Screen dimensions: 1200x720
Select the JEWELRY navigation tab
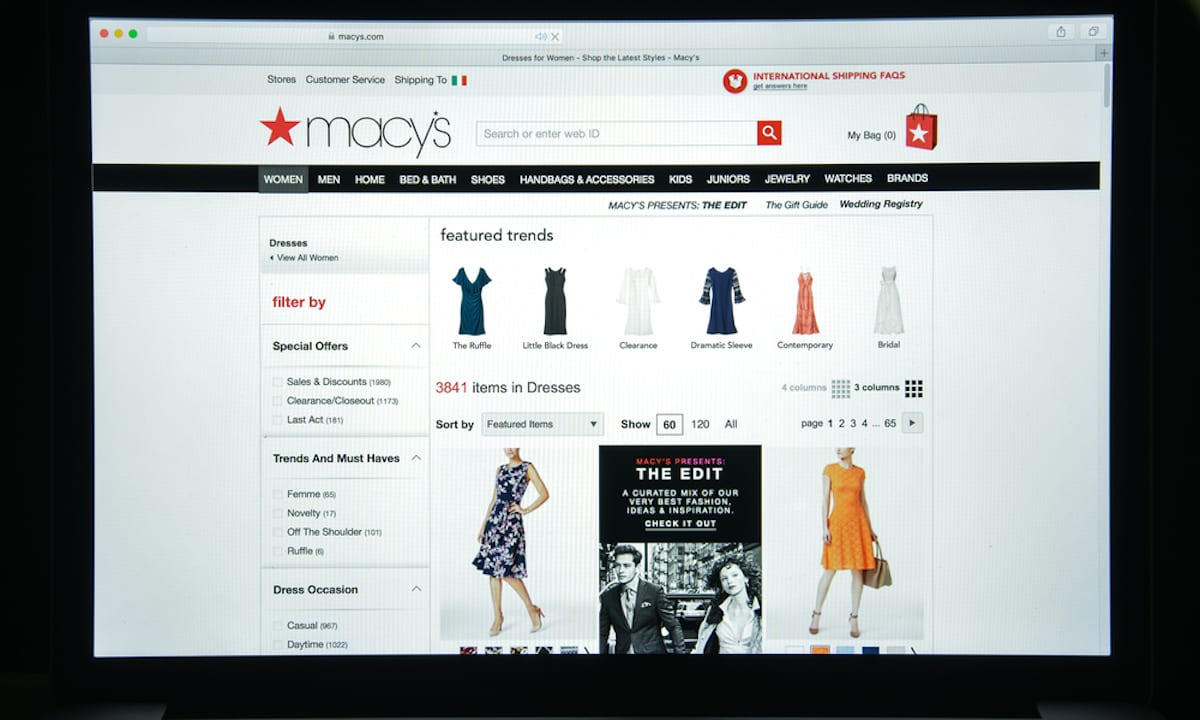click(x=787, y=179)
